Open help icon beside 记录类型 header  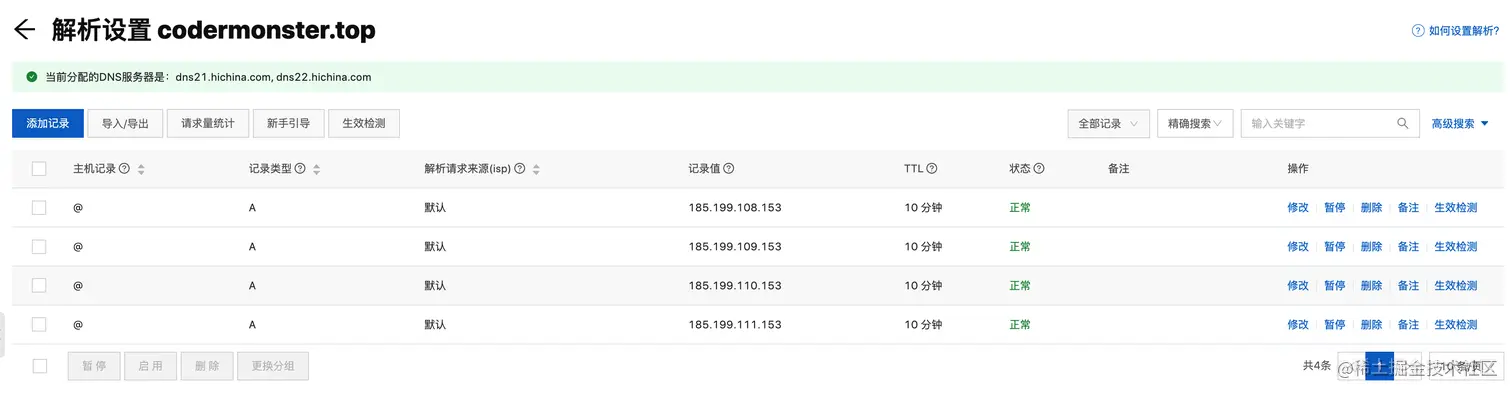(x=300, y=169)
